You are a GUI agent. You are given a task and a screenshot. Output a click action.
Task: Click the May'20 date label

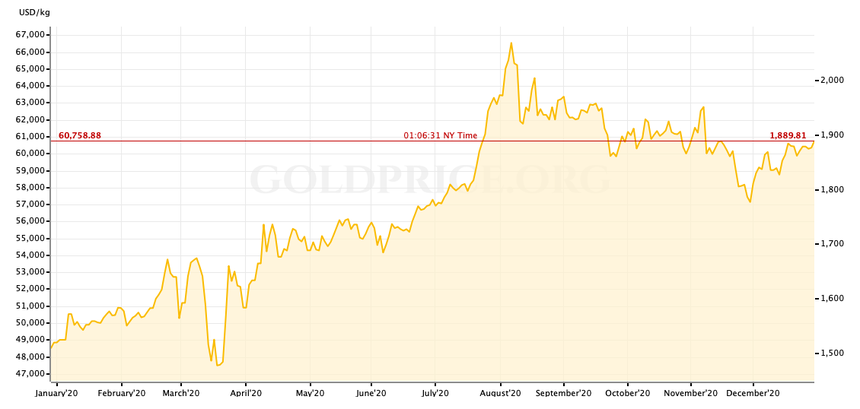tap(311, 394)
